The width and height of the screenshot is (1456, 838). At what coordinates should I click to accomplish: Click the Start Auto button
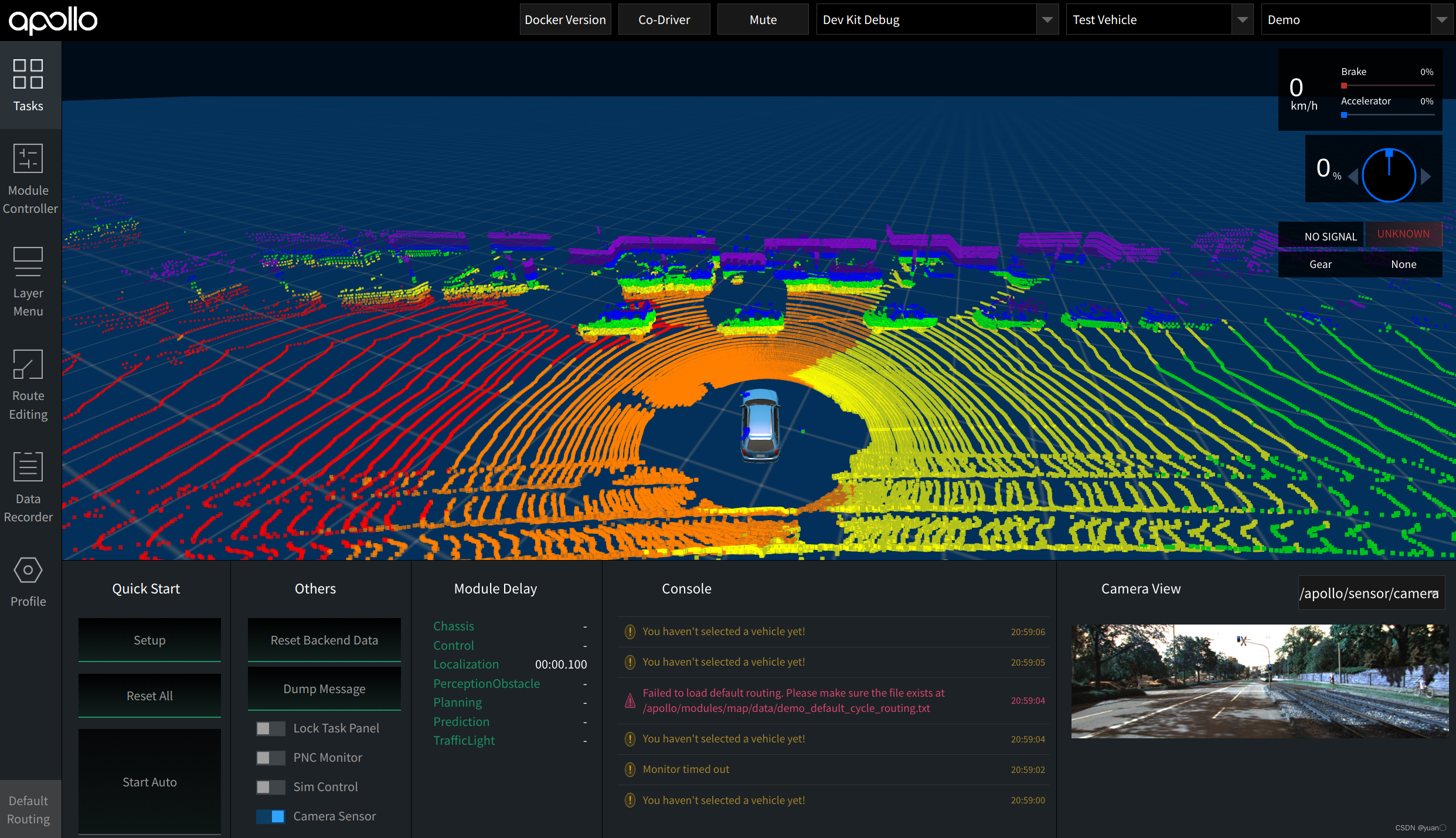(149, 782)
